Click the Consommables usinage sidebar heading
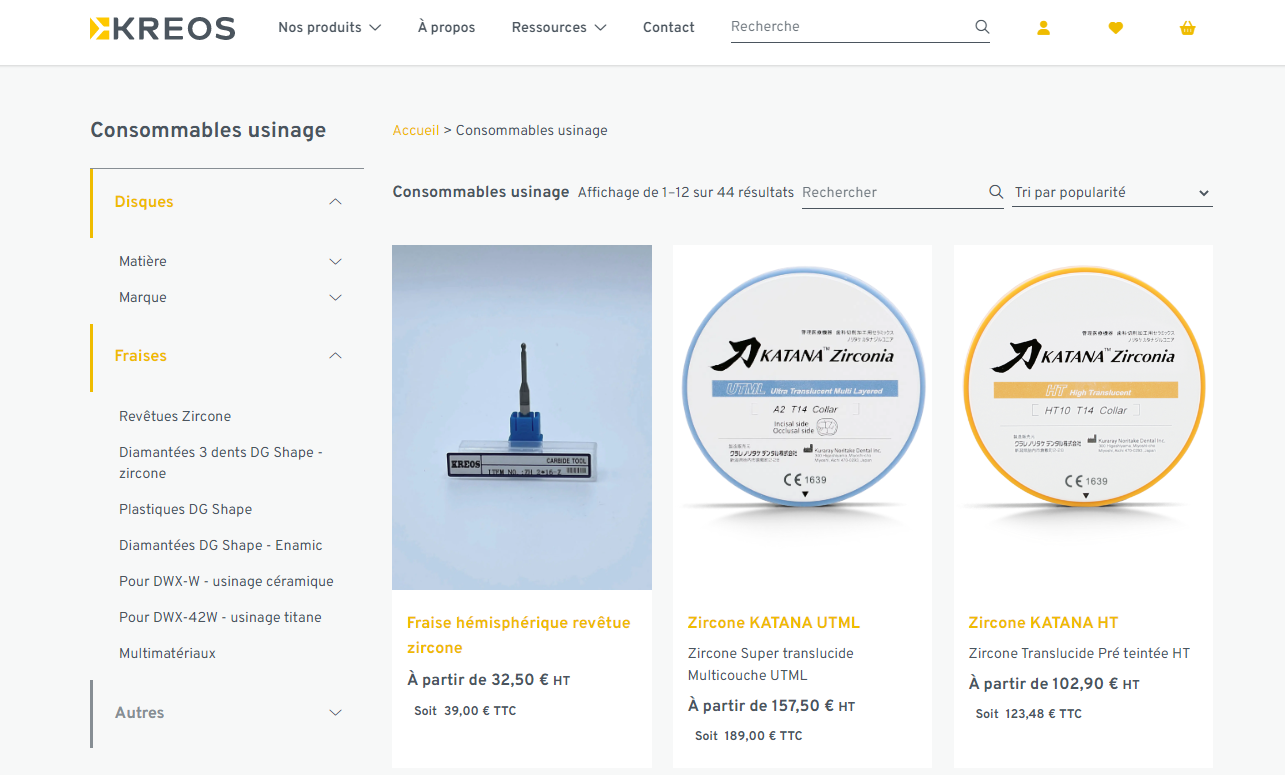Image resolution: width=1285 pixels, height=775 pixels. [x=208, y=130]
